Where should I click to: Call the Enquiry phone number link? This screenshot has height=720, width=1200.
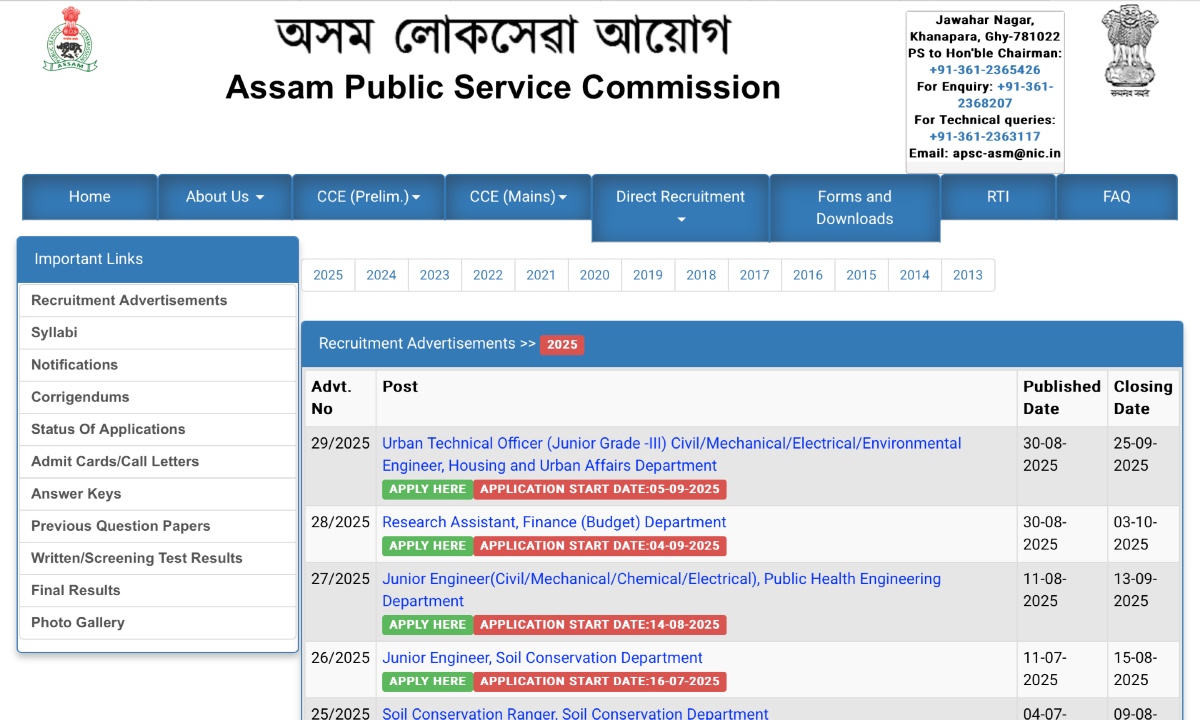(1005, 95)
